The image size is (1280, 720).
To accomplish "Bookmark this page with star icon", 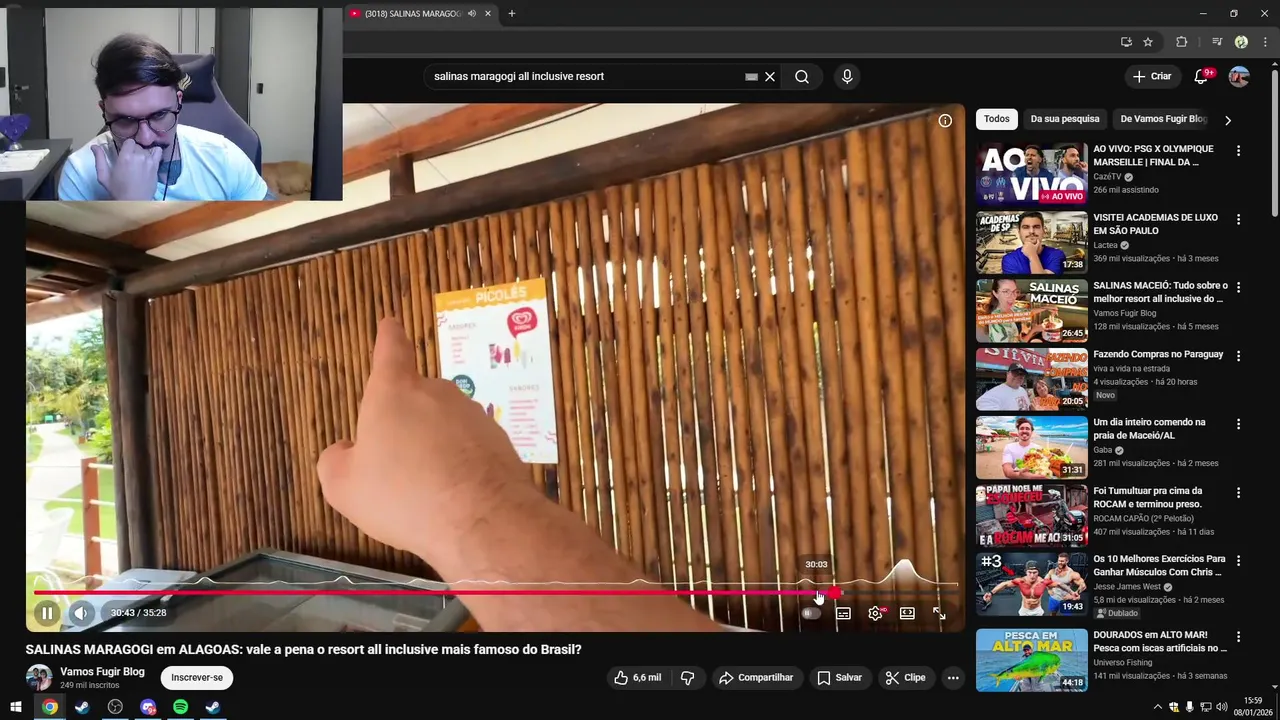I will [x=1148, y=42].
